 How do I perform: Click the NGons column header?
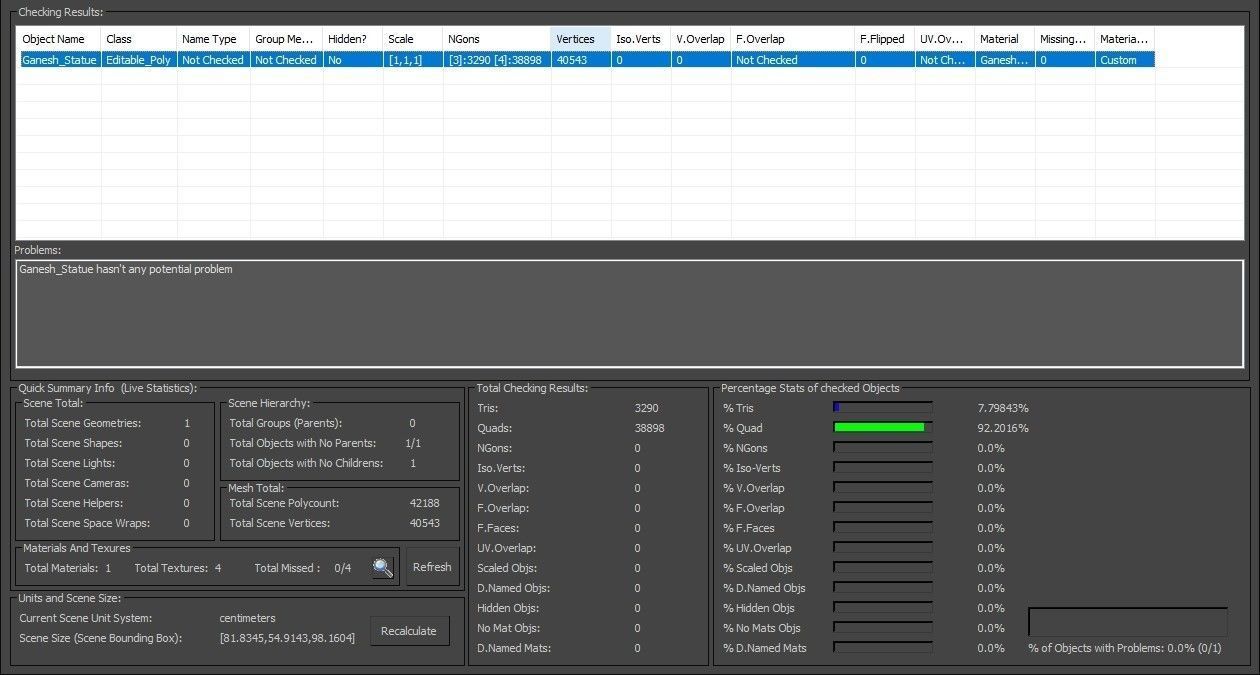coord(496,39)
